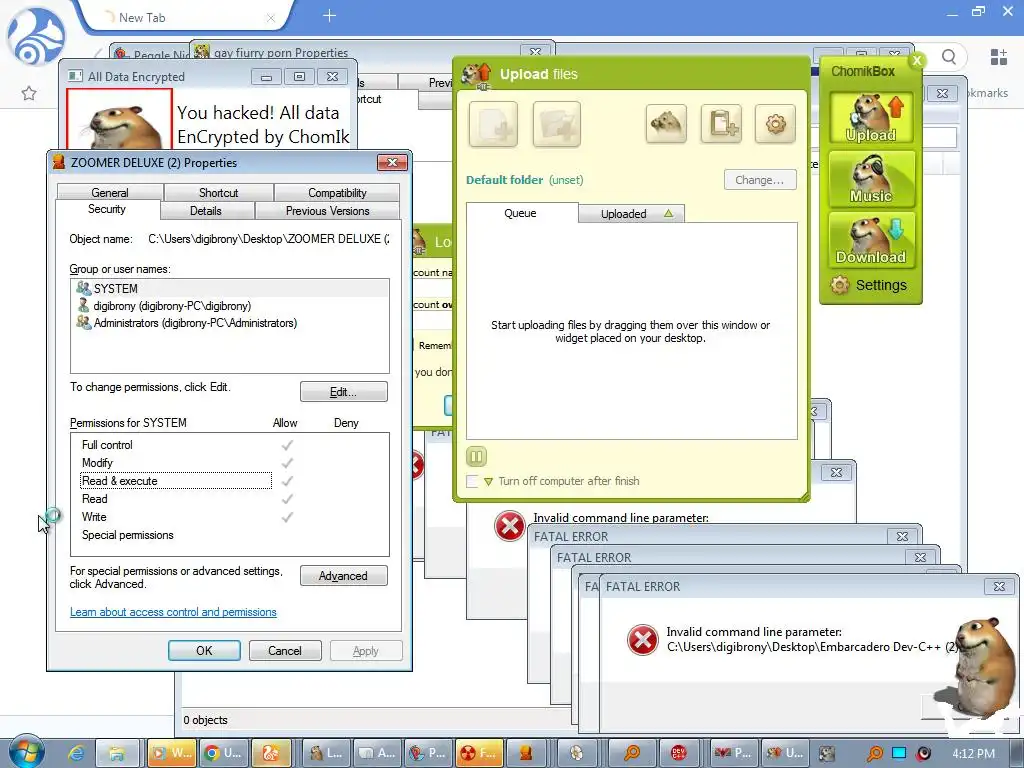Click the hamster picture in All Data Encrypted

120,120
